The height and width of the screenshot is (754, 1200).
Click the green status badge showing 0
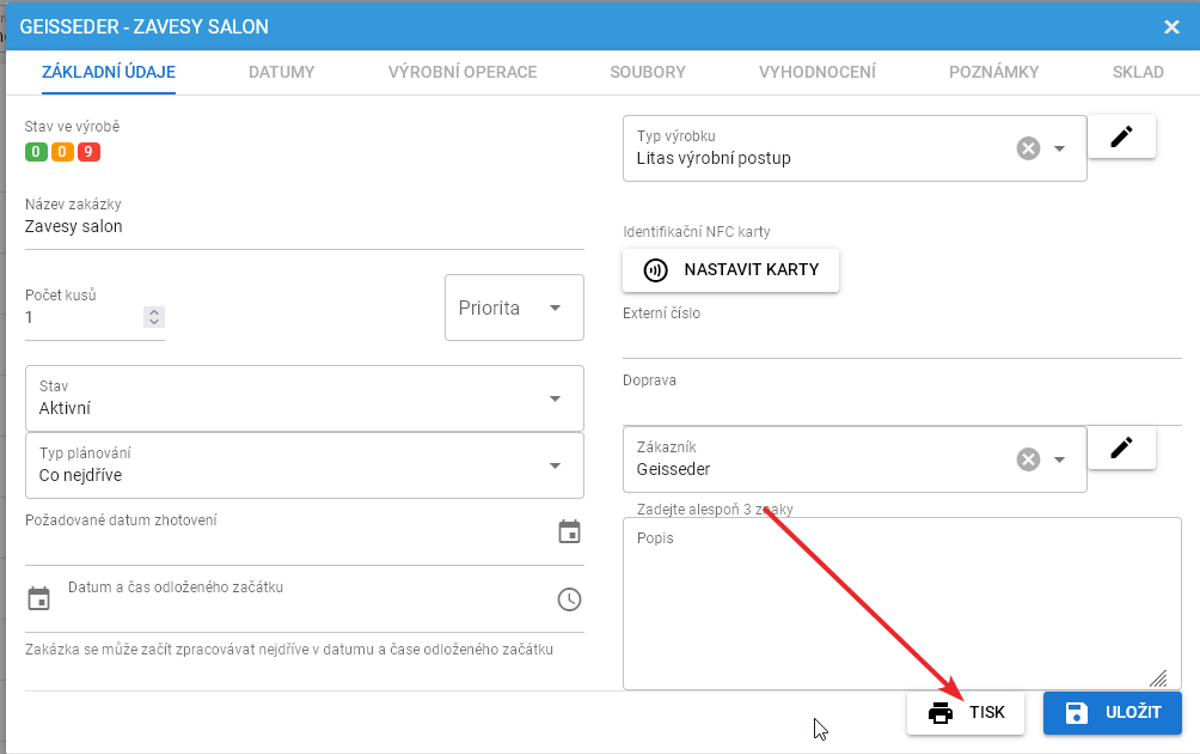tap(36, 152)
